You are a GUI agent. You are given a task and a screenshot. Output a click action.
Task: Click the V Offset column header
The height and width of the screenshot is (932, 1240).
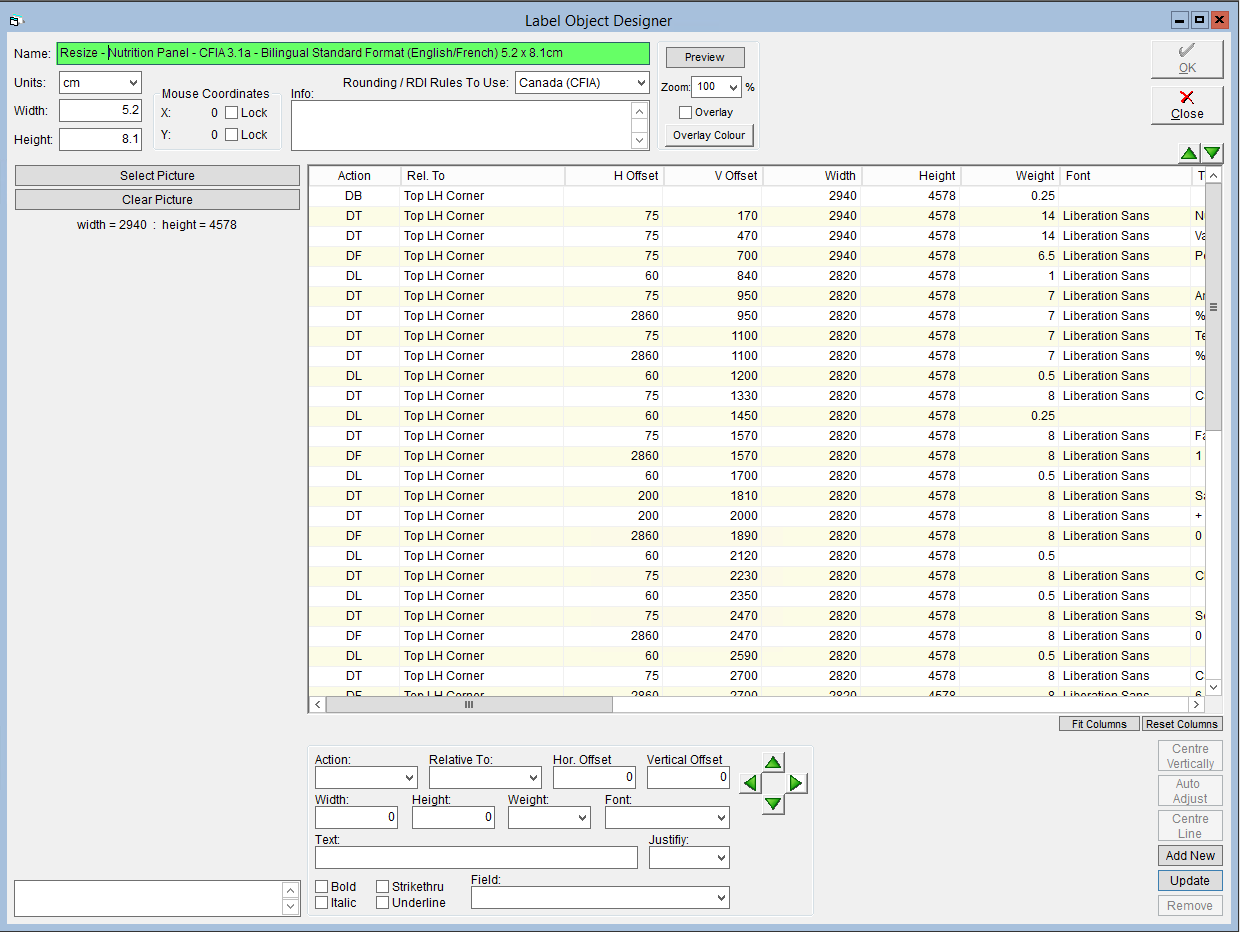coord(713,176)
